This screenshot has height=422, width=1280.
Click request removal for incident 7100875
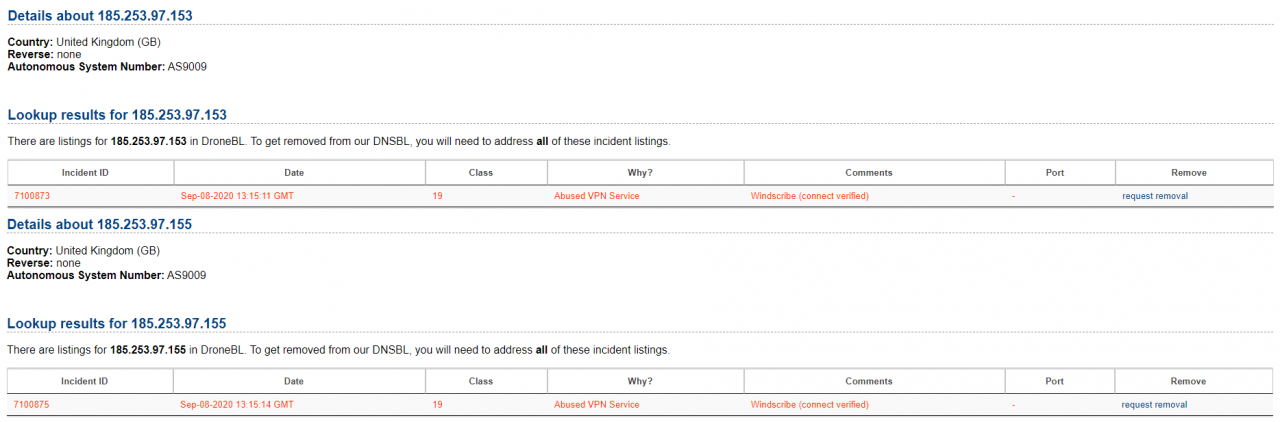(1154, 405)
